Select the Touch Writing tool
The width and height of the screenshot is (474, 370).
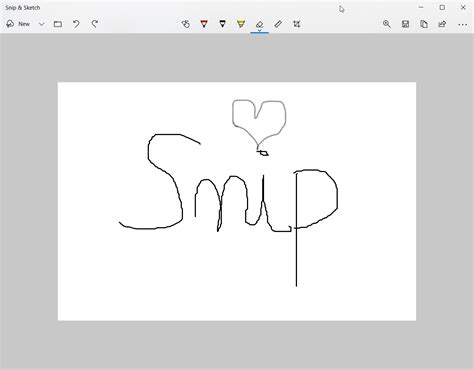[186, 24]
